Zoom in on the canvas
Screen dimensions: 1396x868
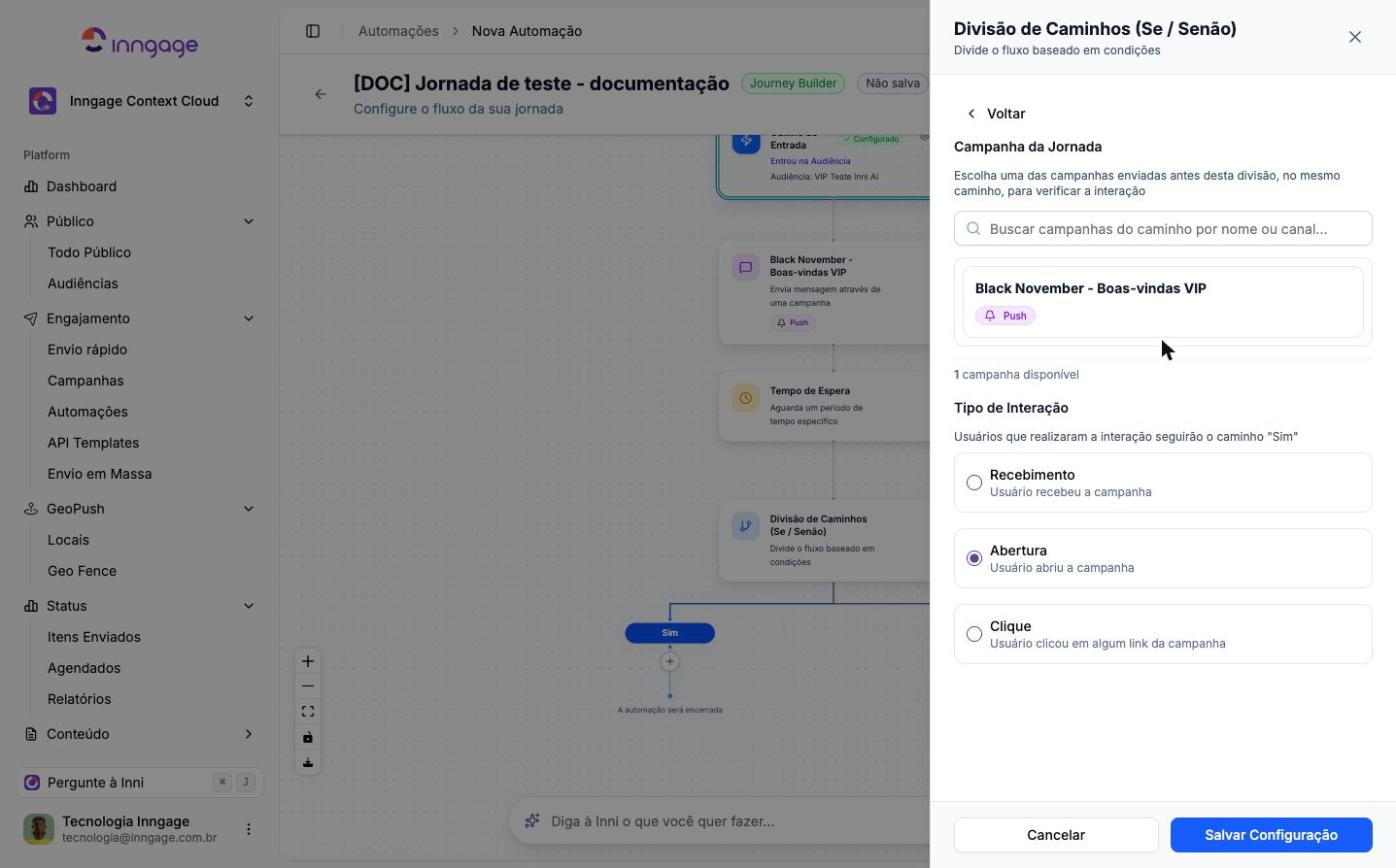tap(308, 661)
